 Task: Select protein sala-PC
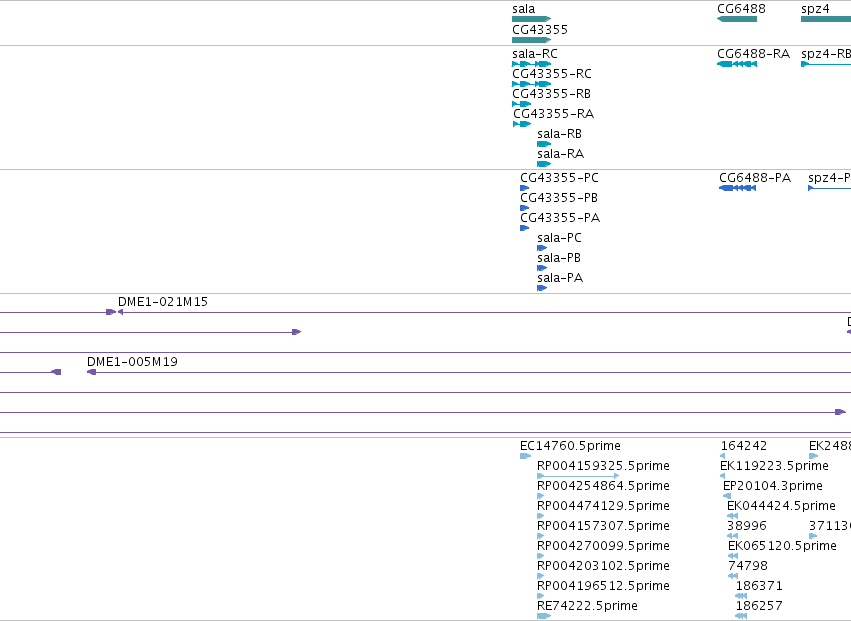542,248
